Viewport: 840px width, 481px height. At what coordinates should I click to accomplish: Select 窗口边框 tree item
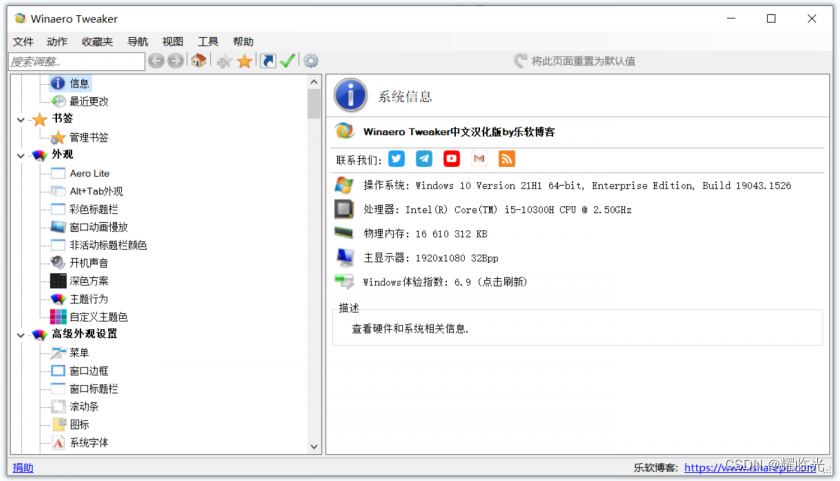pyautogui.click(x=88, y=371)
